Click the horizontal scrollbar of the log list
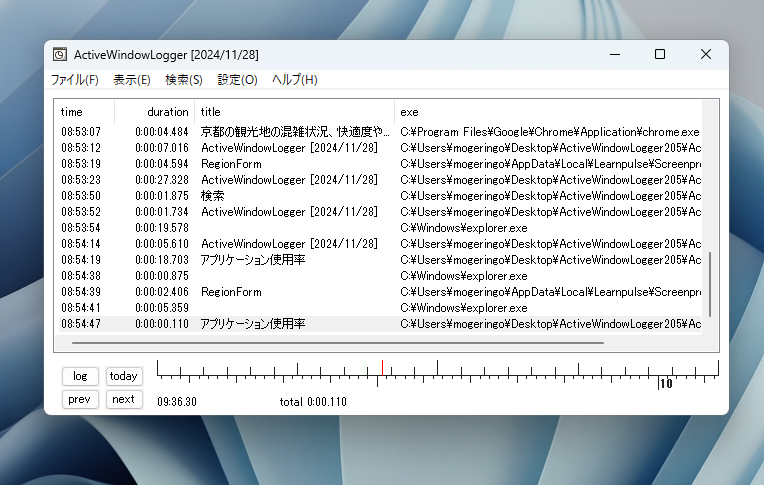 [338, 343]
